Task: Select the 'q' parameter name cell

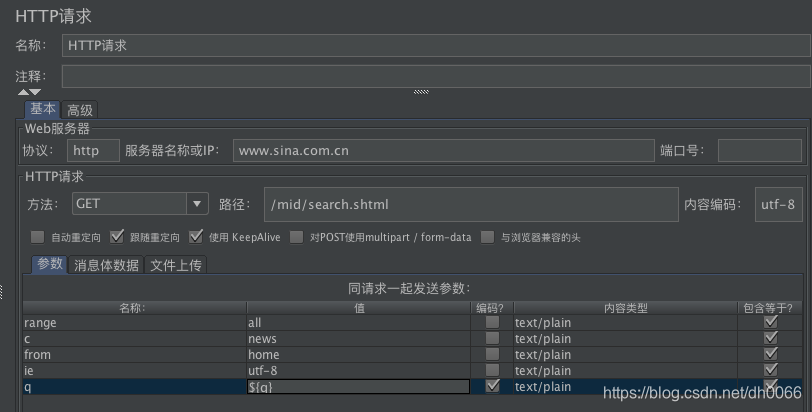Action: click(135, 387)
